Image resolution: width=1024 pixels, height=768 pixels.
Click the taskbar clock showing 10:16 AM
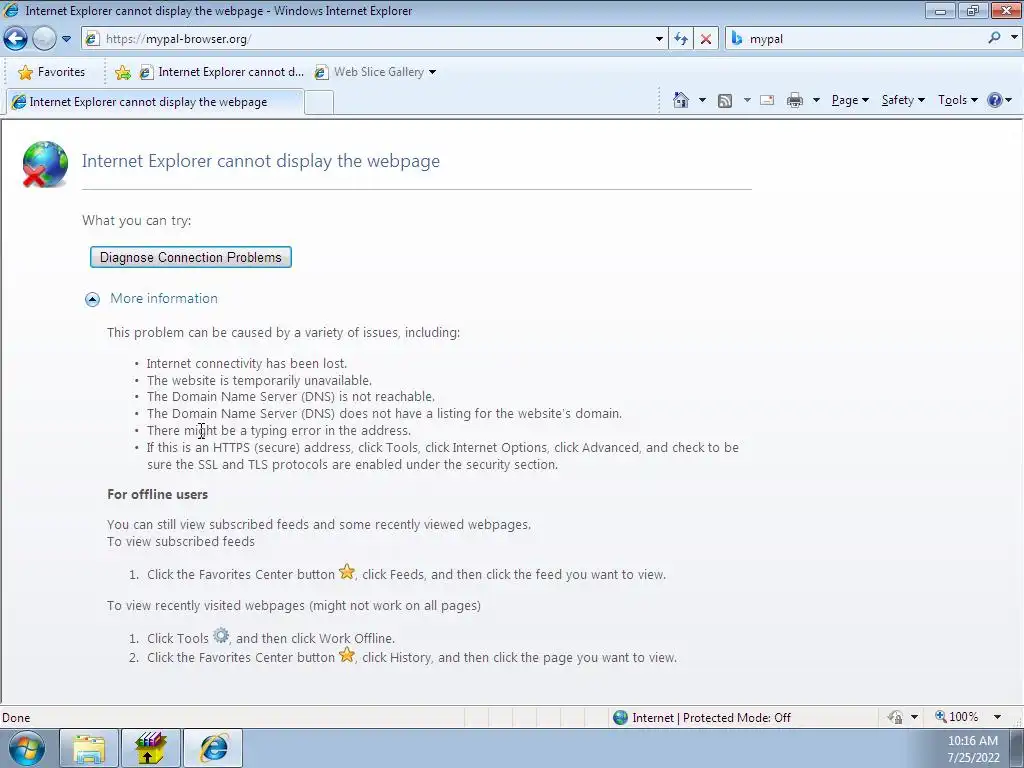point(974,749)
